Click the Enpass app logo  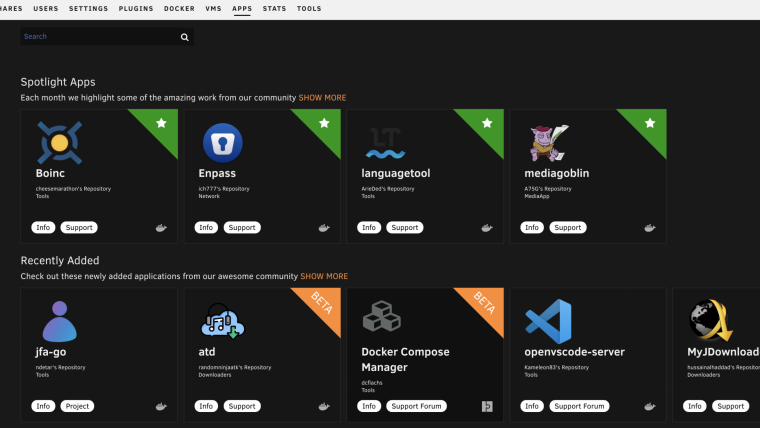point(222,143)
